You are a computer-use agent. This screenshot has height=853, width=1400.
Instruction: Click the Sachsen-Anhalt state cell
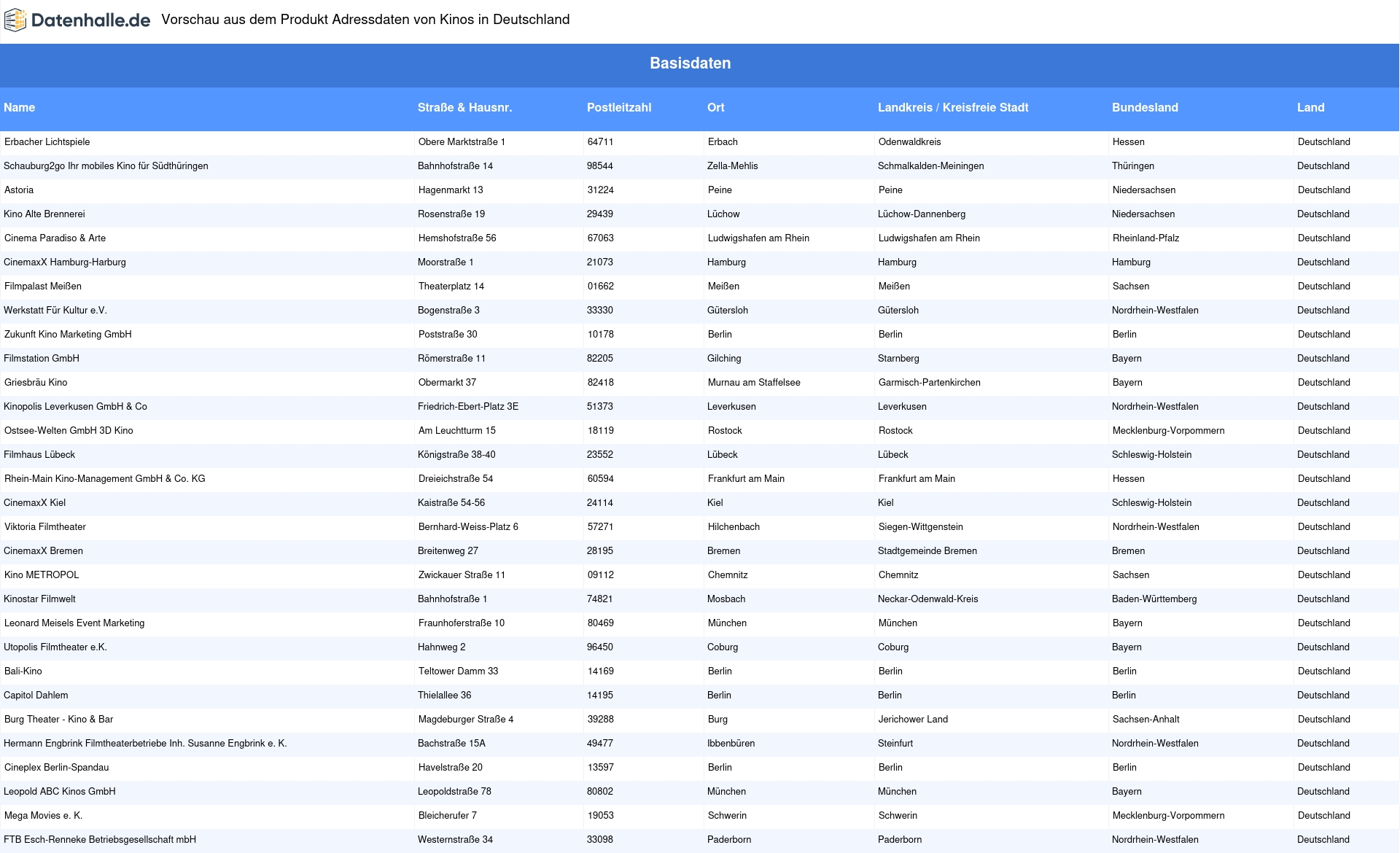tap(1146, 720)
